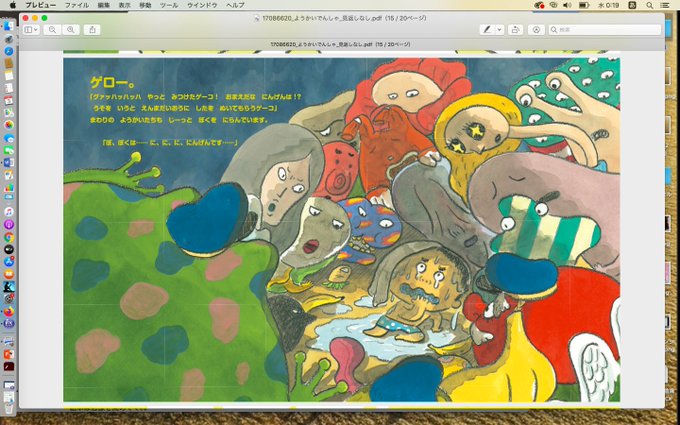The image size is (680, 425).
Task: Open Photos from the Dock
Action: tap(9, 125)
